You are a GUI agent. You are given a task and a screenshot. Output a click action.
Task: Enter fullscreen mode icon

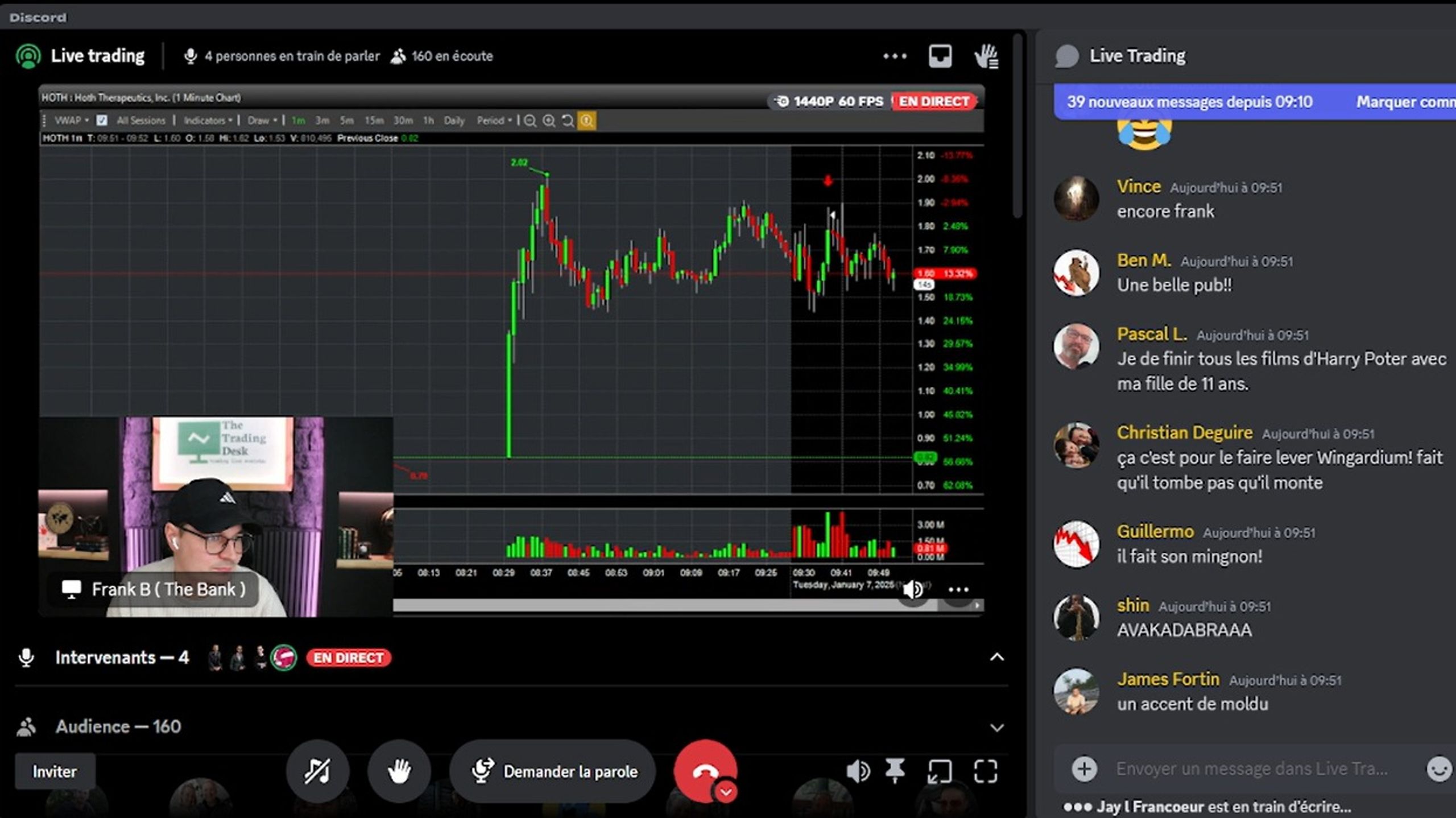tap(985, 772)
